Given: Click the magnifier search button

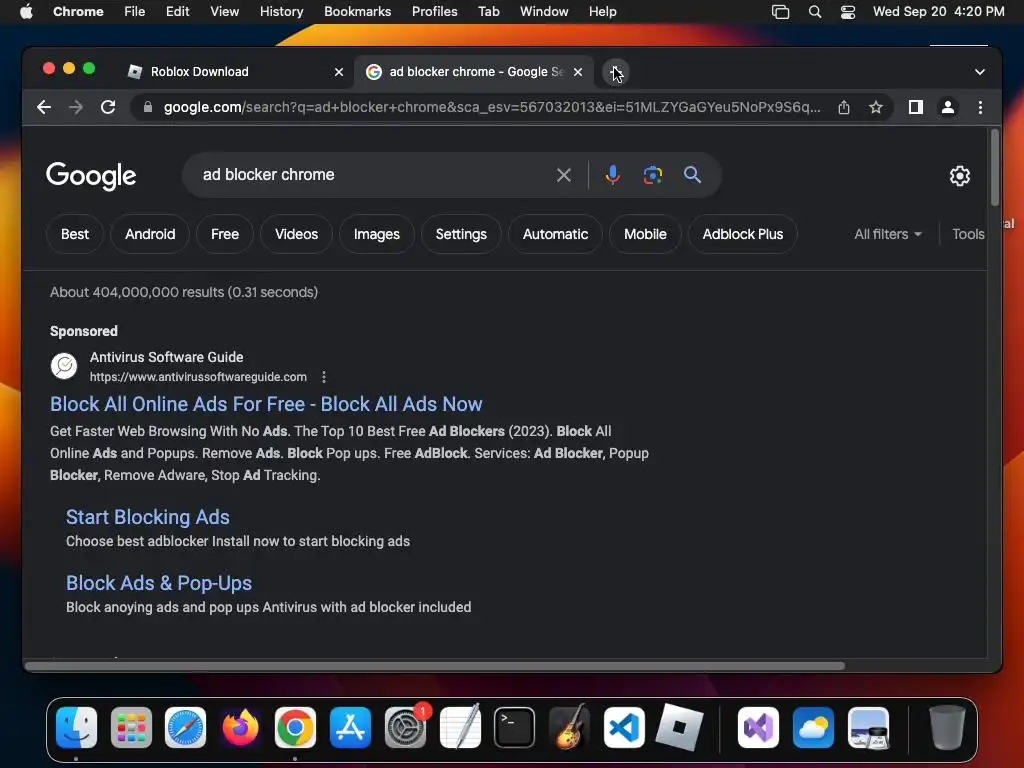Looking at the screenshot, I should pyautogui.click(x=692, y=175).
